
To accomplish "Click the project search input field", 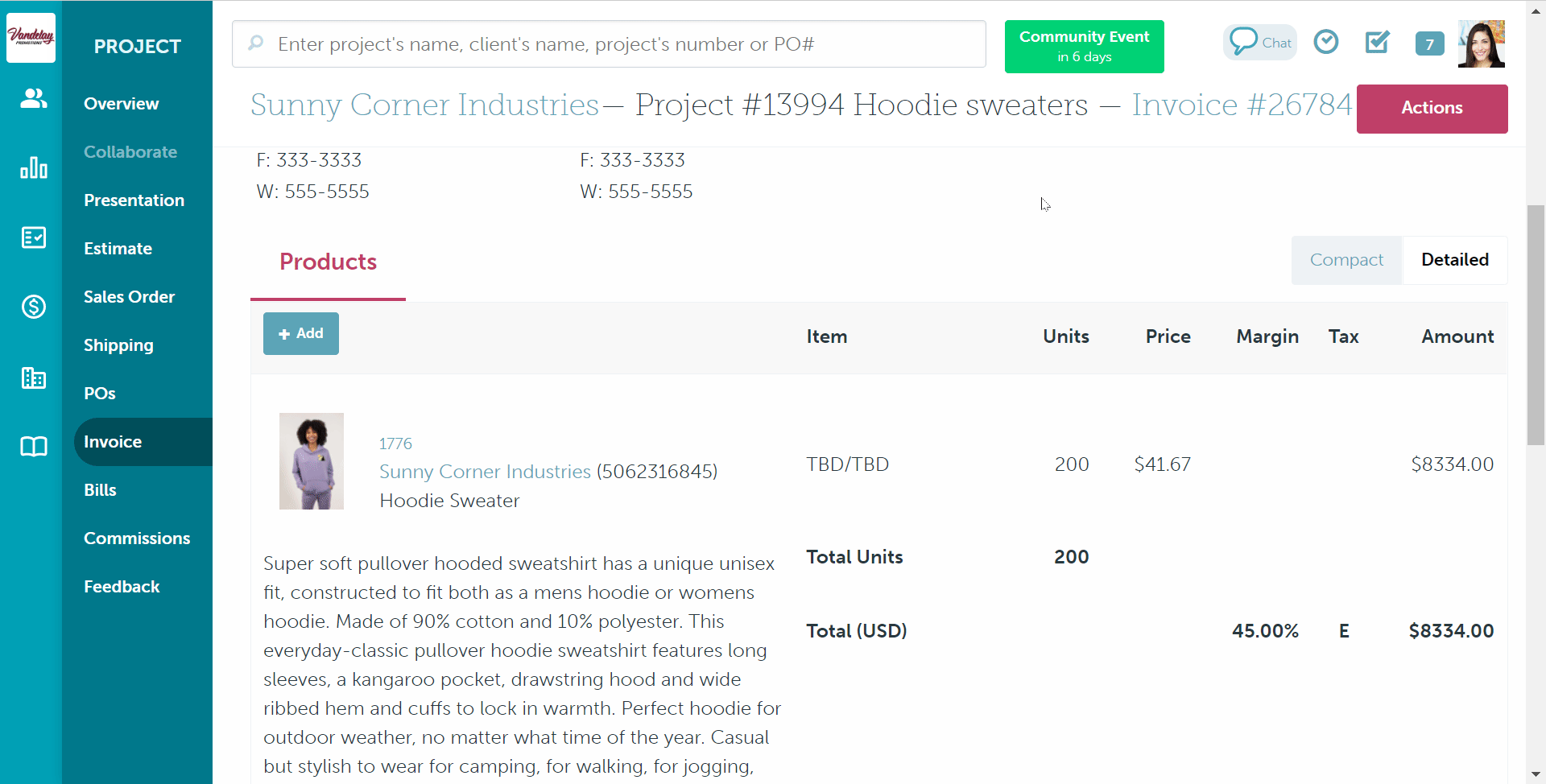I will click(x=609, y=44).
